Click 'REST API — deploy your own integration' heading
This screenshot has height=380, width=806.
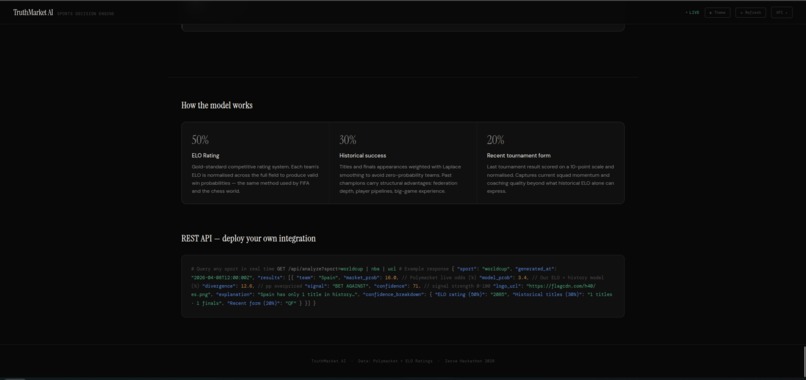click(x=248, y=239)
